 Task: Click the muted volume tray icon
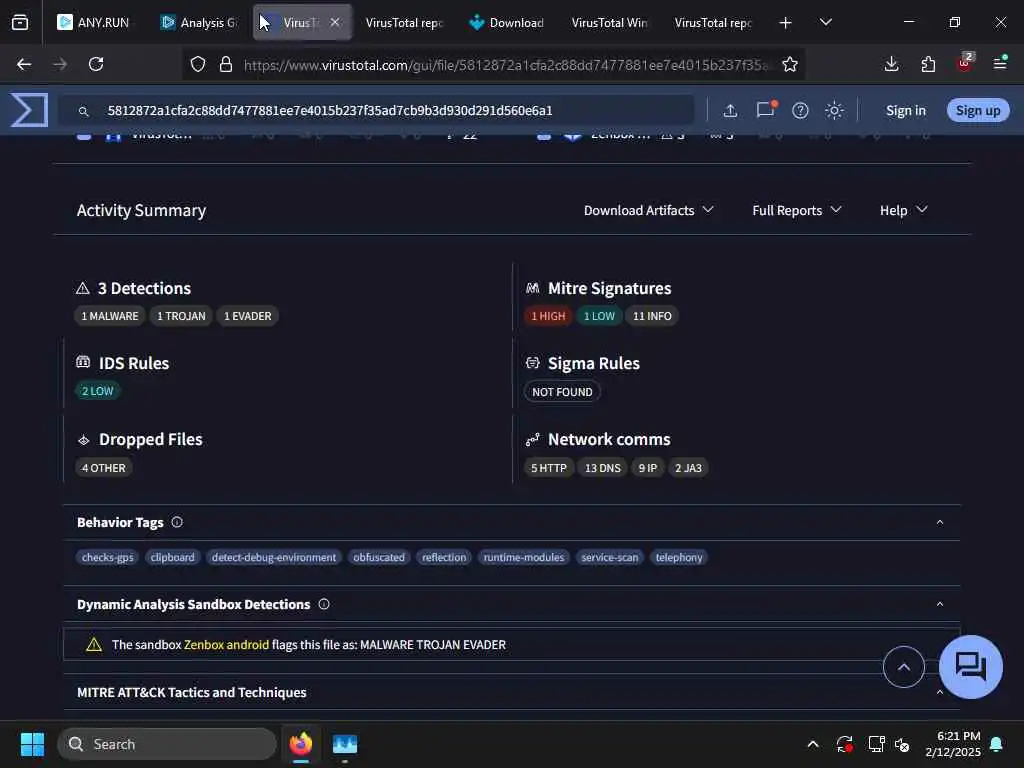tap(903, 744)
